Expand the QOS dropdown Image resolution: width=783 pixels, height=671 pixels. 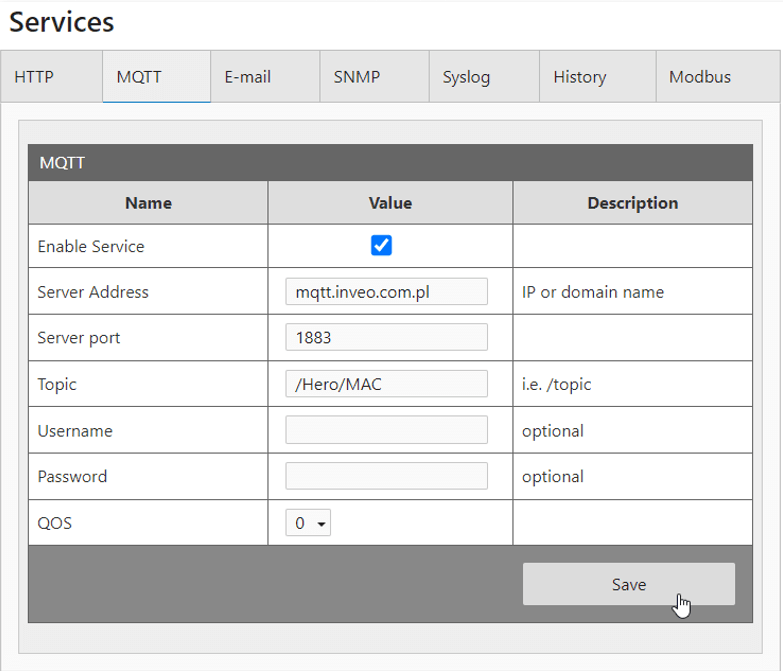coord(308,523)
